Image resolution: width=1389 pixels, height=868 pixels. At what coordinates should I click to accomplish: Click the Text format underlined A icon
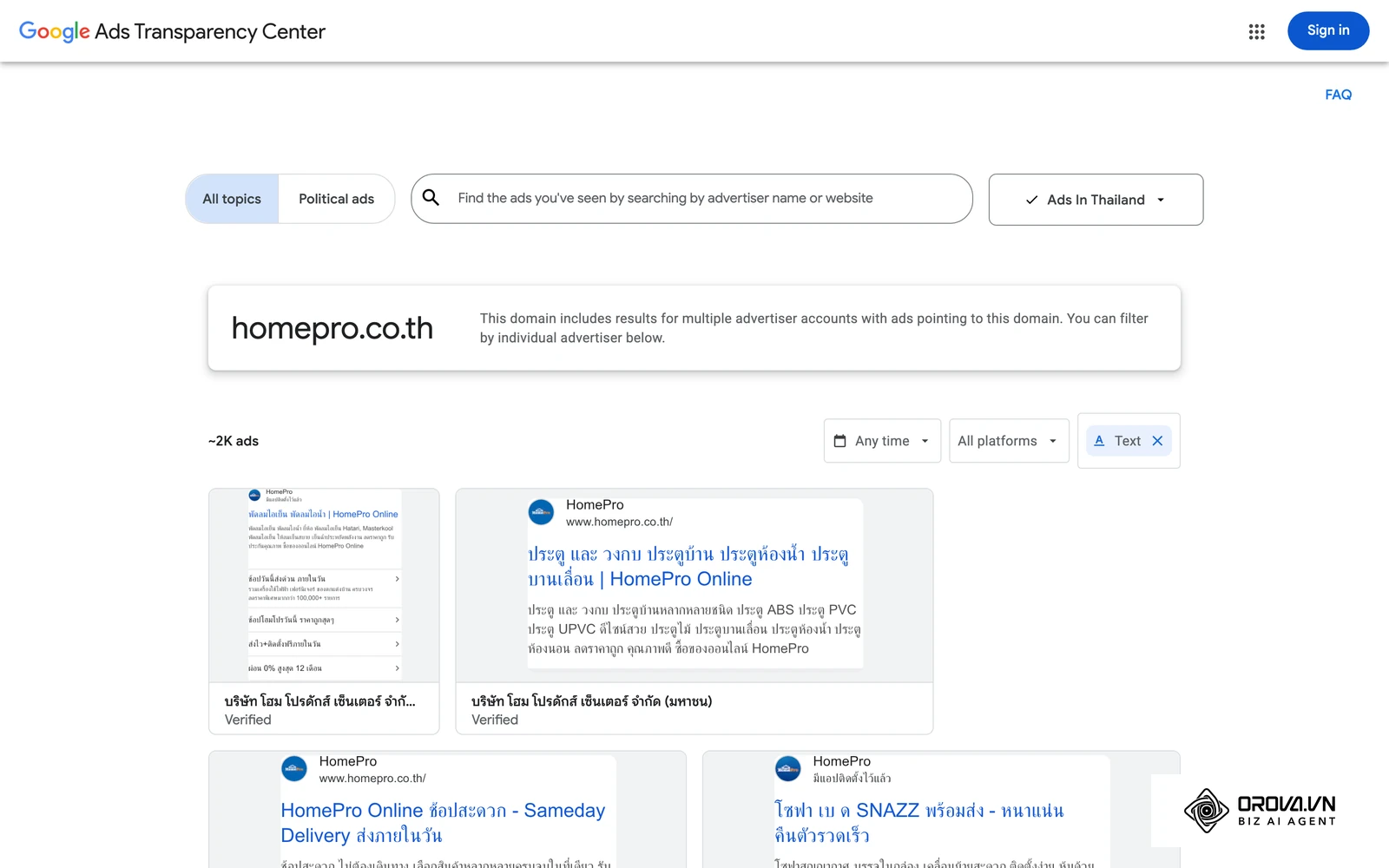[x=1099, y=441]
